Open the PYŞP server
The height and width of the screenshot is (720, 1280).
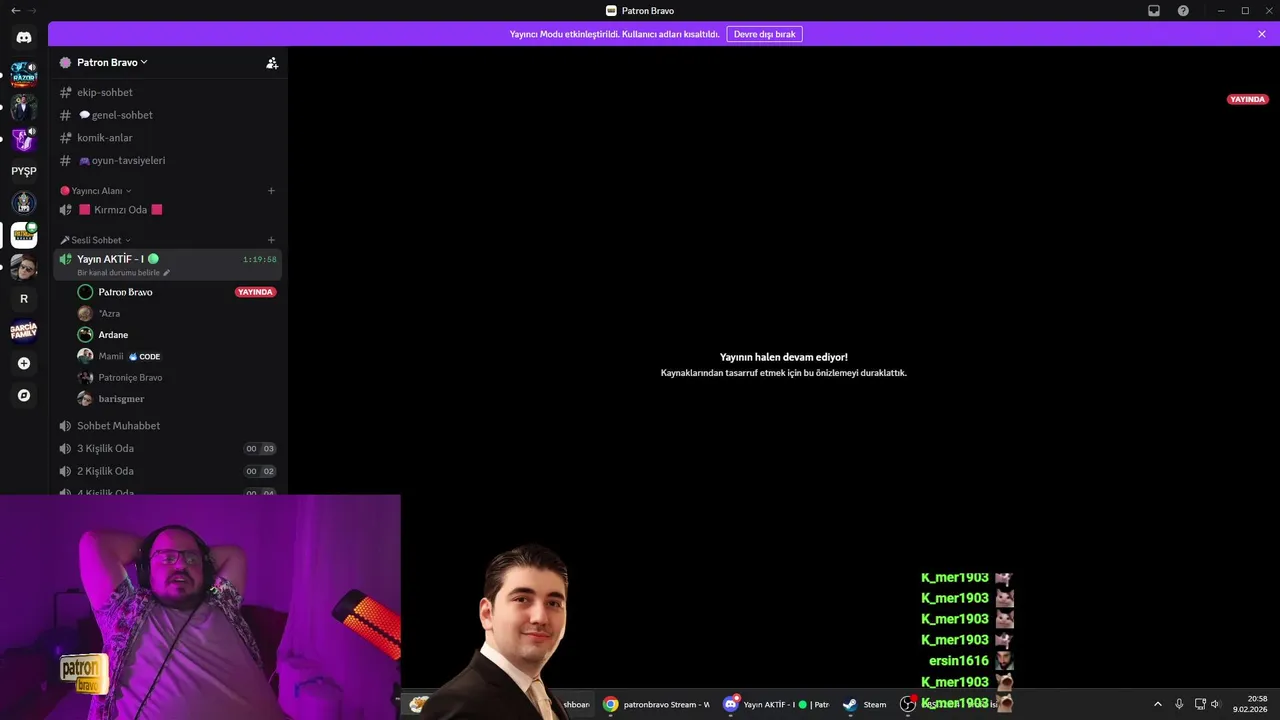pyautogui.click(x=24, y=171)
